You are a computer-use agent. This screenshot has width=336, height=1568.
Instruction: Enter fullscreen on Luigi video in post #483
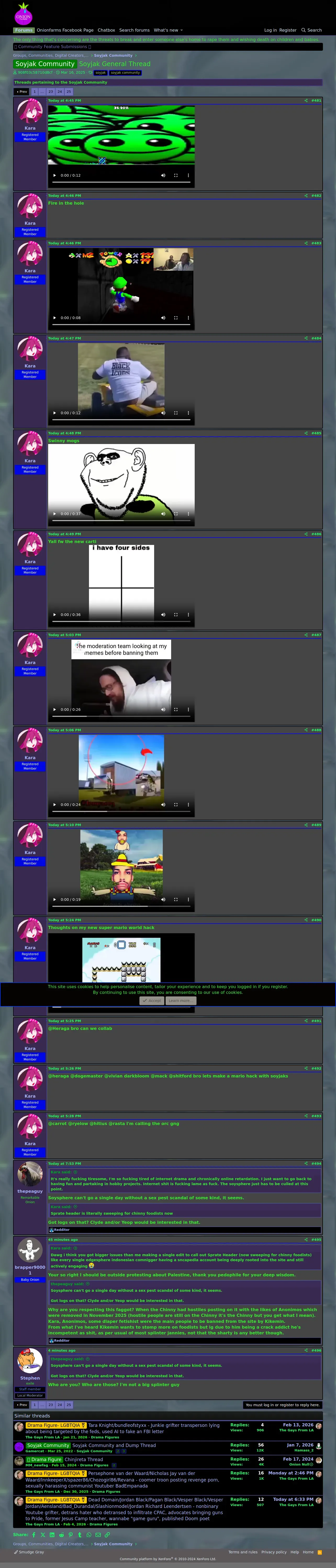(x=176, y=318)
